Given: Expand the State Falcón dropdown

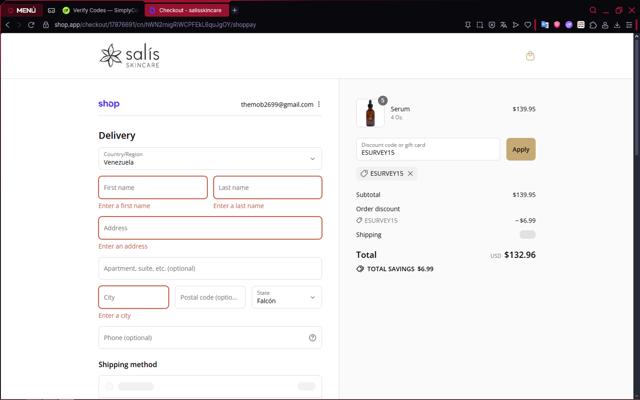Looking at the screenshot, I should [x=287, y=297].
